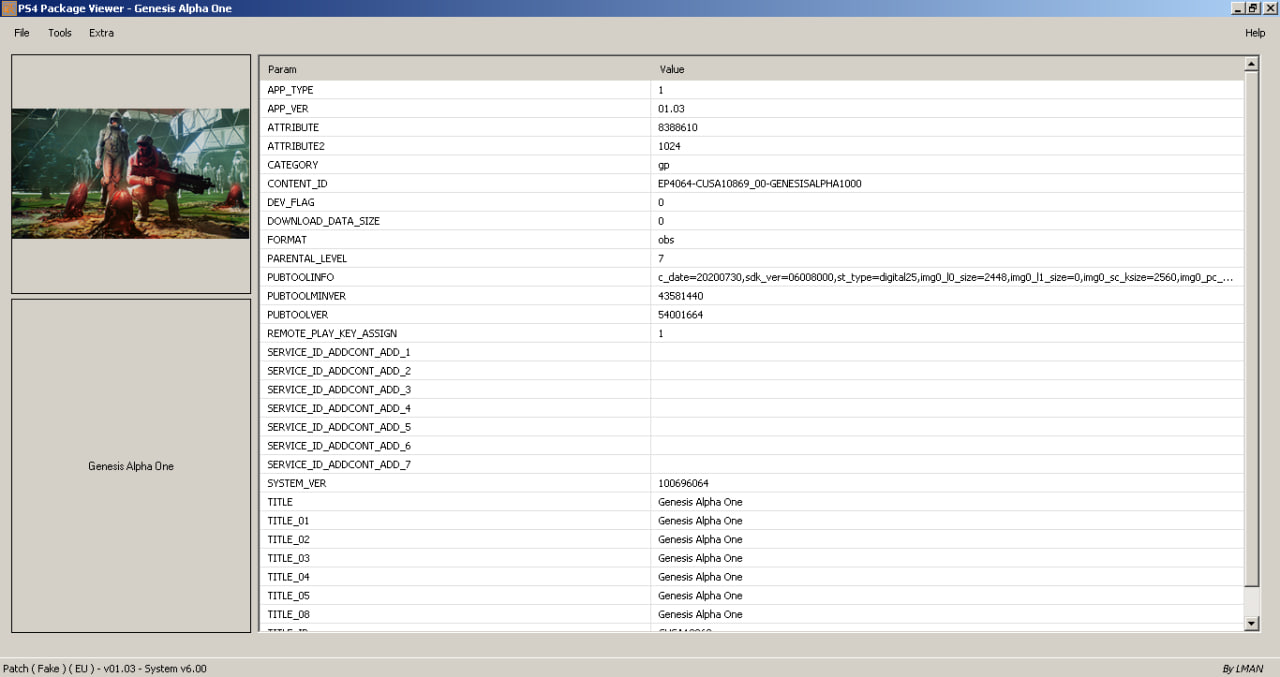Viewport: 1280px width, 677px height.
Task: Select the TITLE_08 row
Action: (751, 614)
